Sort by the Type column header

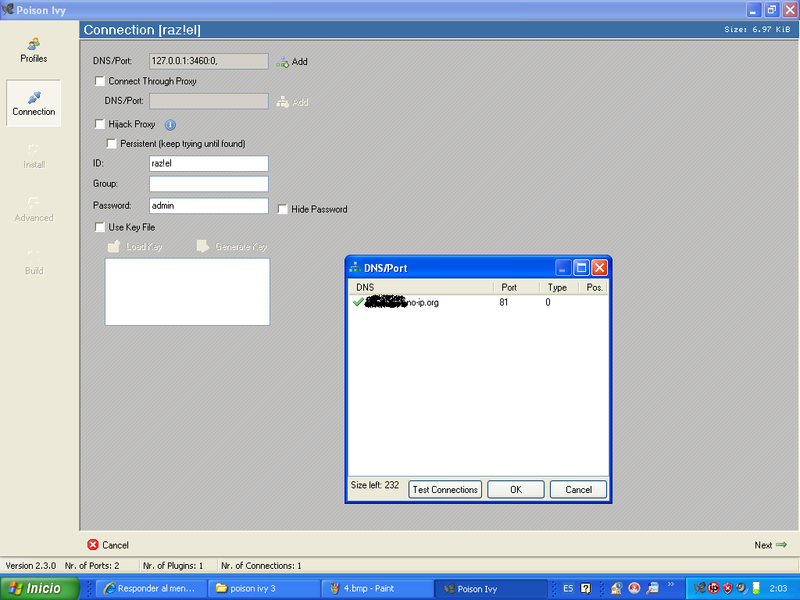pos(559,287)
